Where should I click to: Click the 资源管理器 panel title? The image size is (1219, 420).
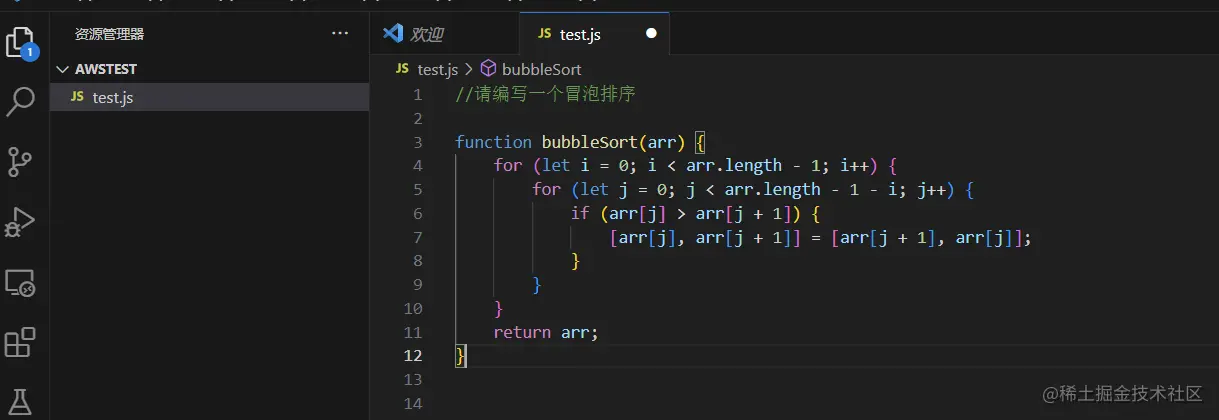(109, 34)
